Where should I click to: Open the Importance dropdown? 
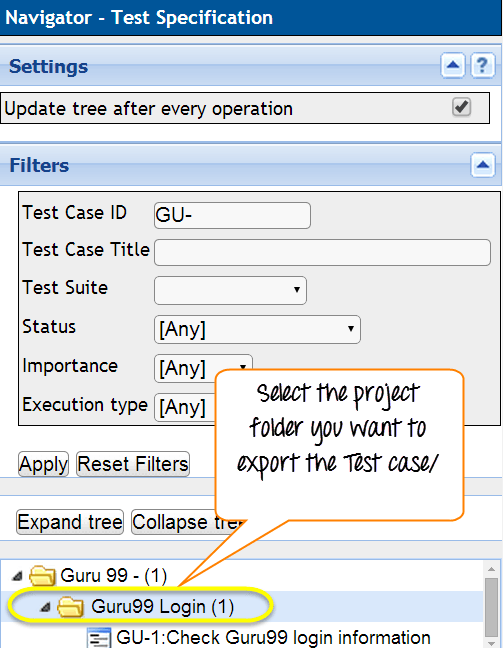[203, 367]
